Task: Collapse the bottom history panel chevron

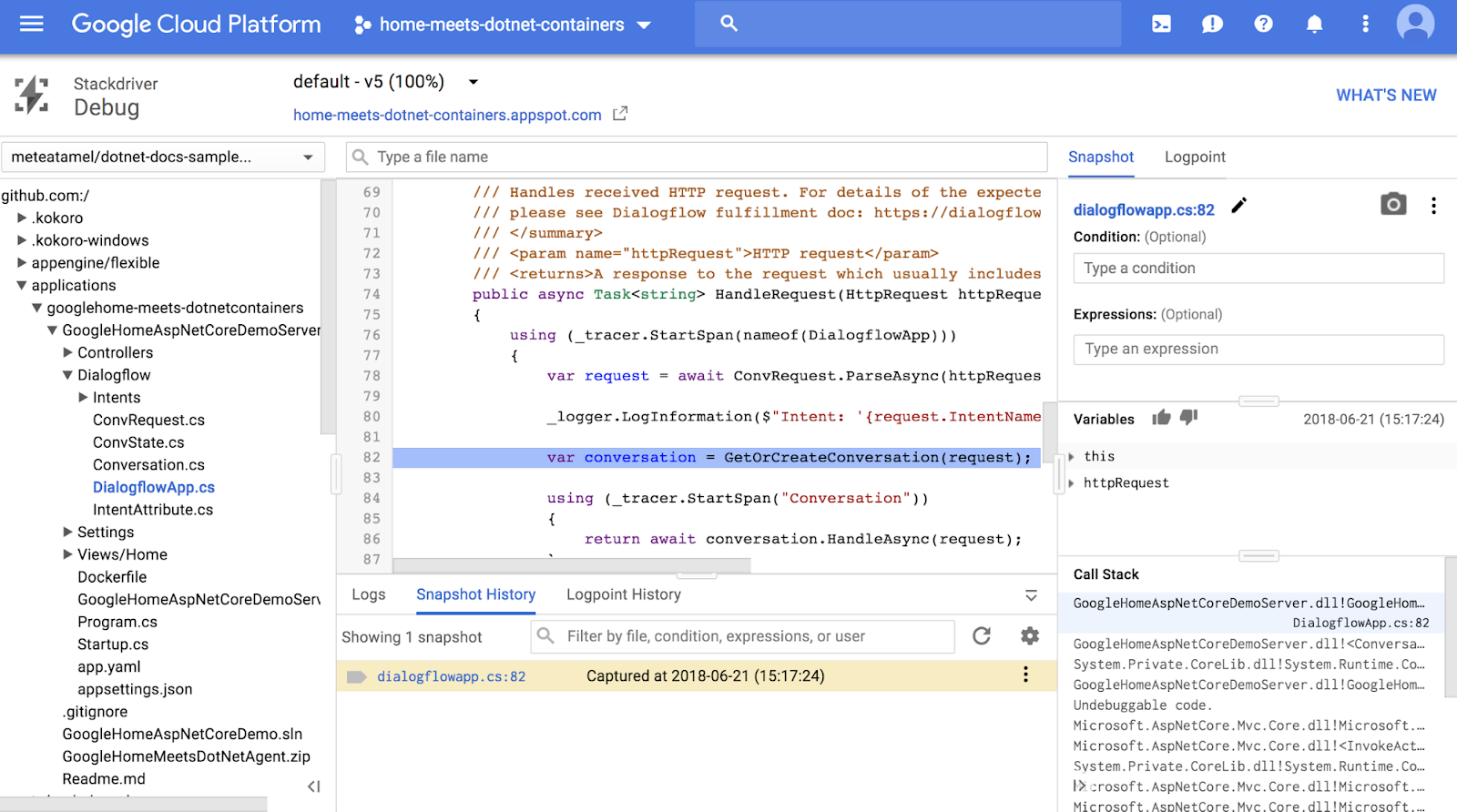Action: 1031,595
